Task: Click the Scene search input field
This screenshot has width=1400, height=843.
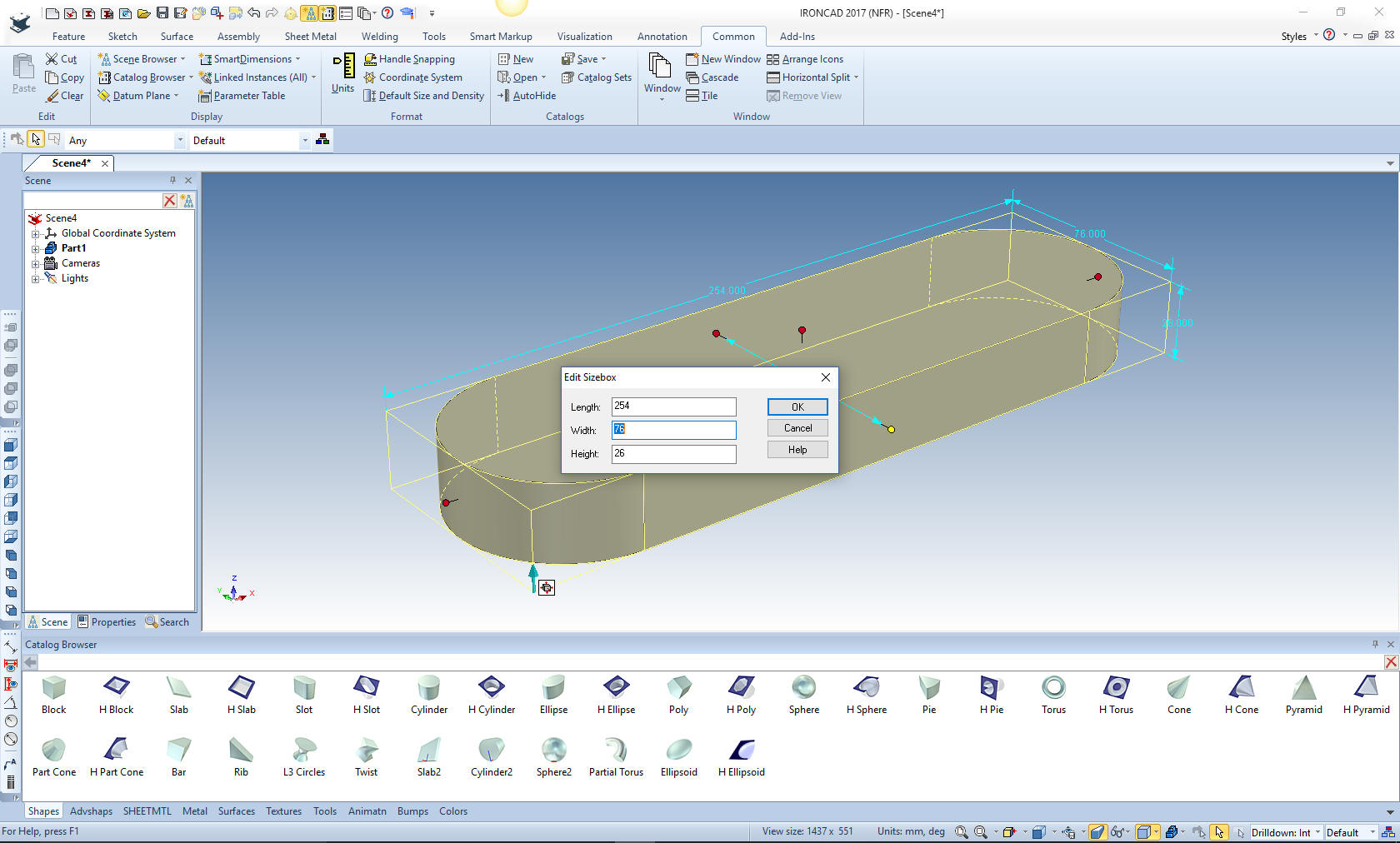Action: pos(93,200)
